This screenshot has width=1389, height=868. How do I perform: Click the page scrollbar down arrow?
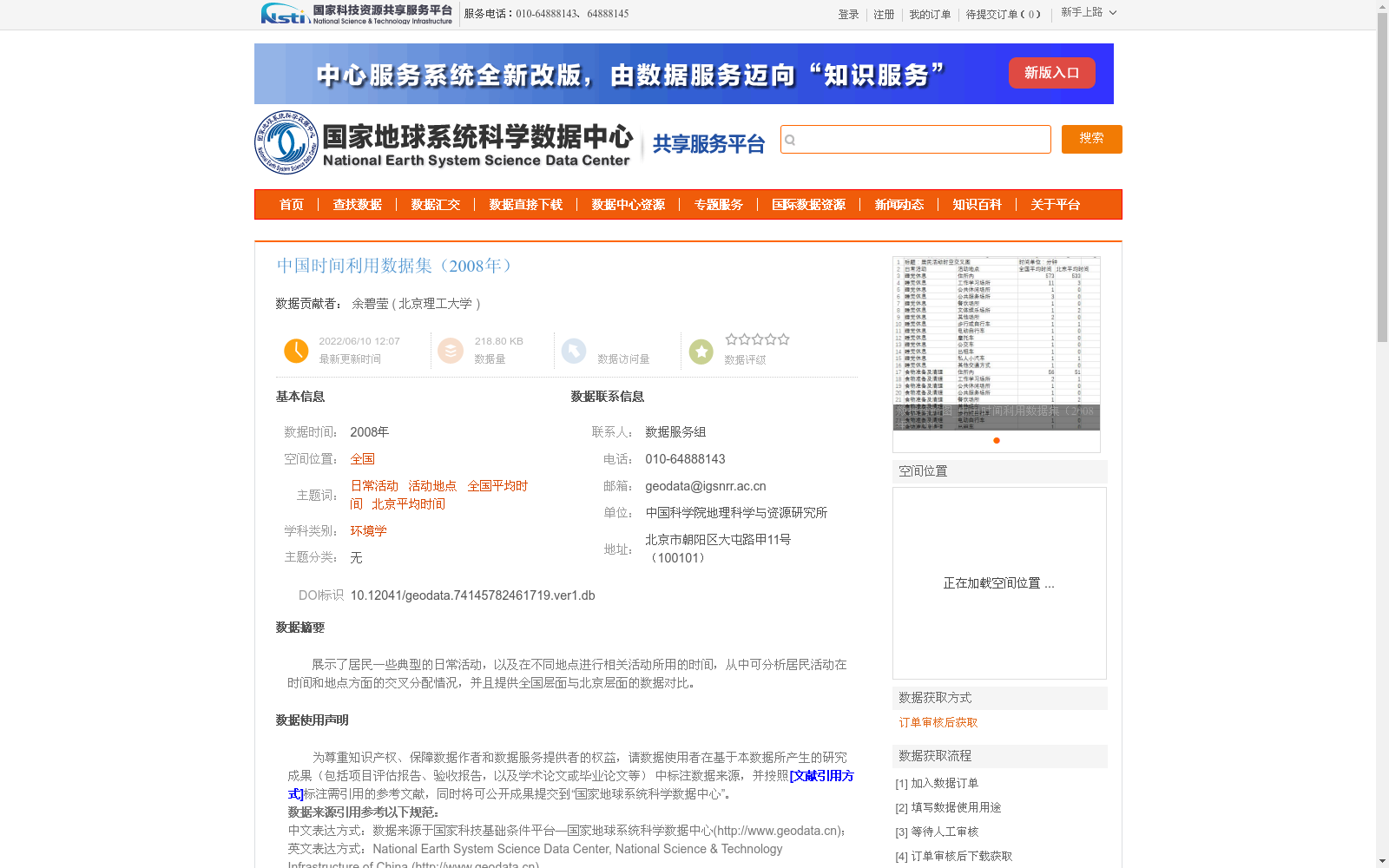click(x=1382, y=861)
